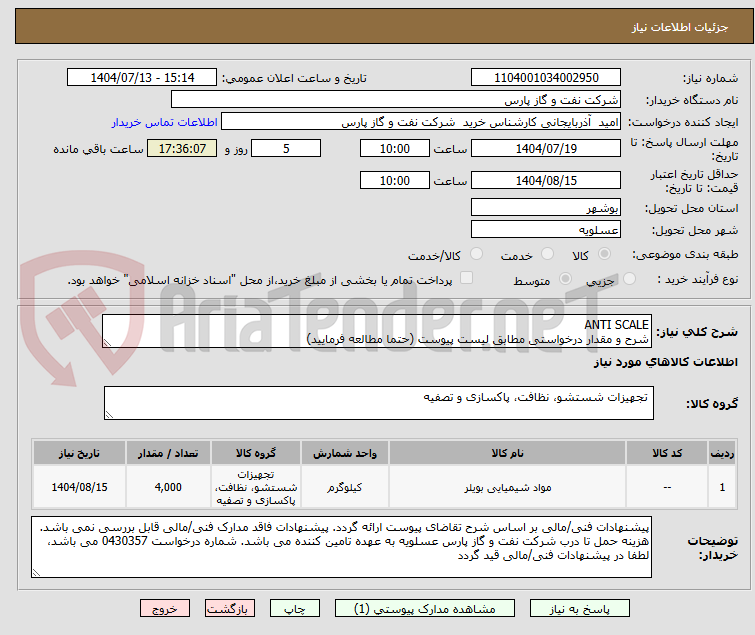
Task: Click the announcement date field 1404/07/13 - 15:14
Action: pyautogui.click(x=142, y=78)
